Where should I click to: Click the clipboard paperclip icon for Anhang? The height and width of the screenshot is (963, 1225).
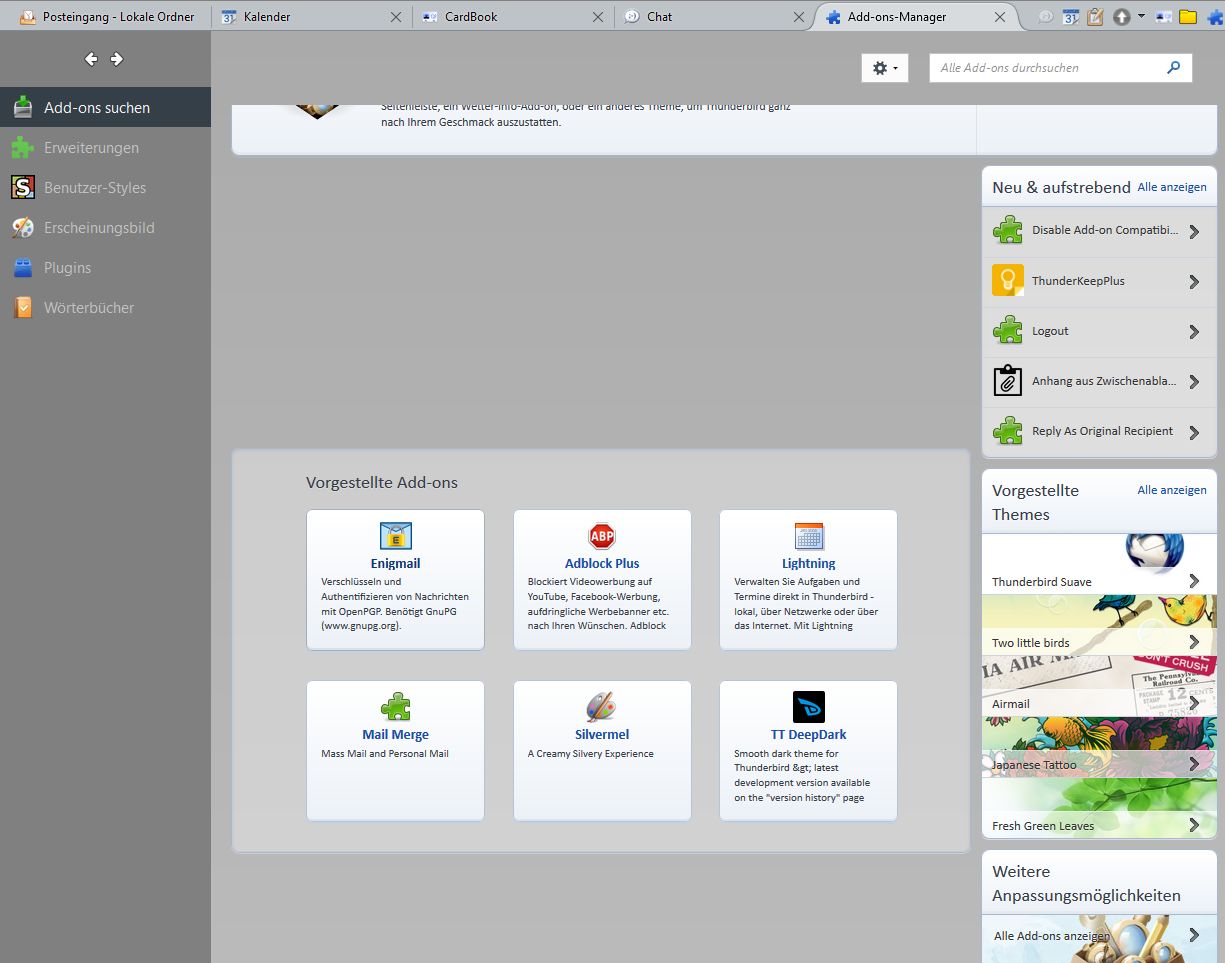[1008, 381]
